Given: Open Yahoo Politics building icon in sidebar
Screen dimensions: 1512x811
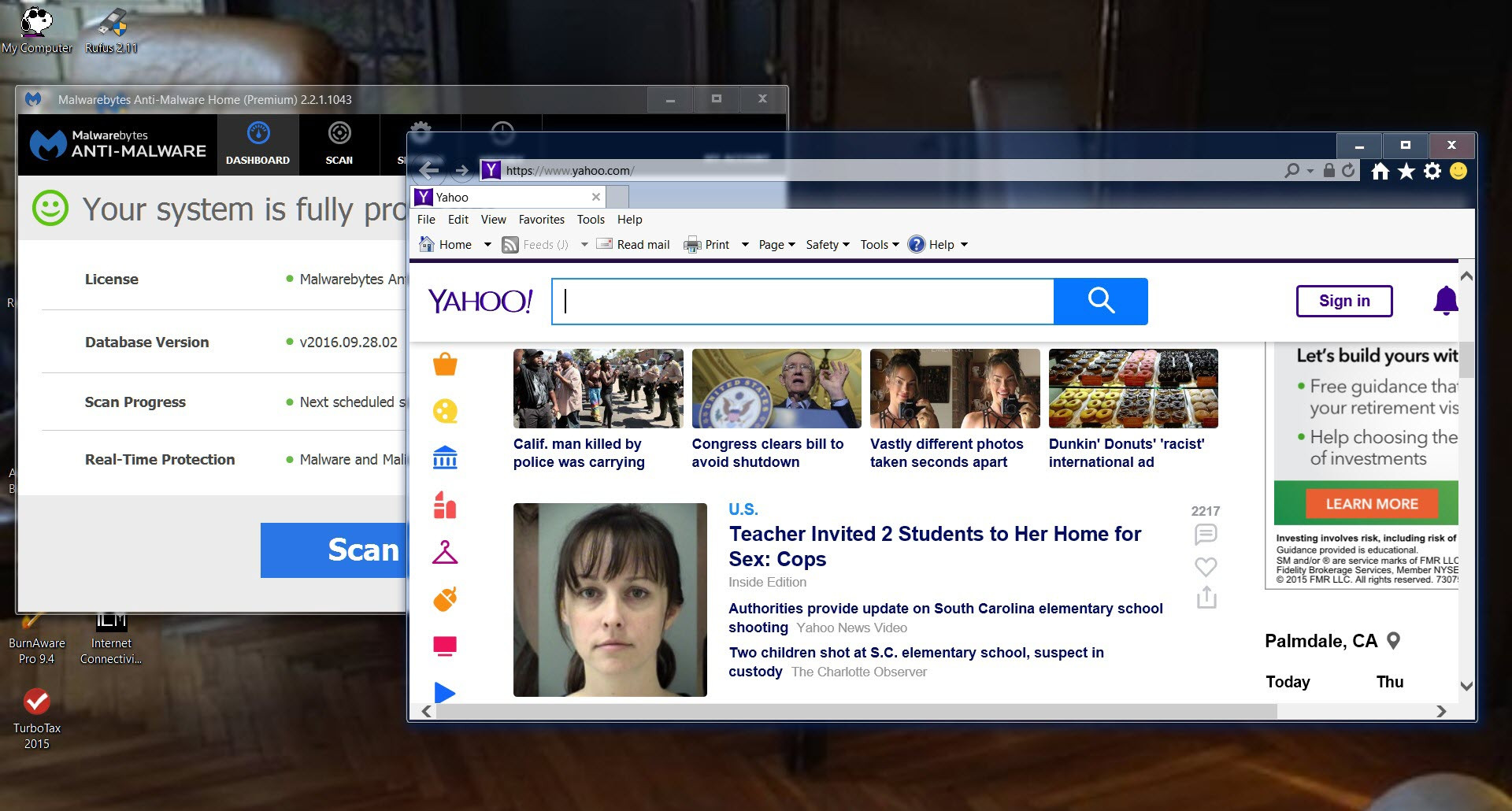Looking at the screenshot, I should coord(445,457).
